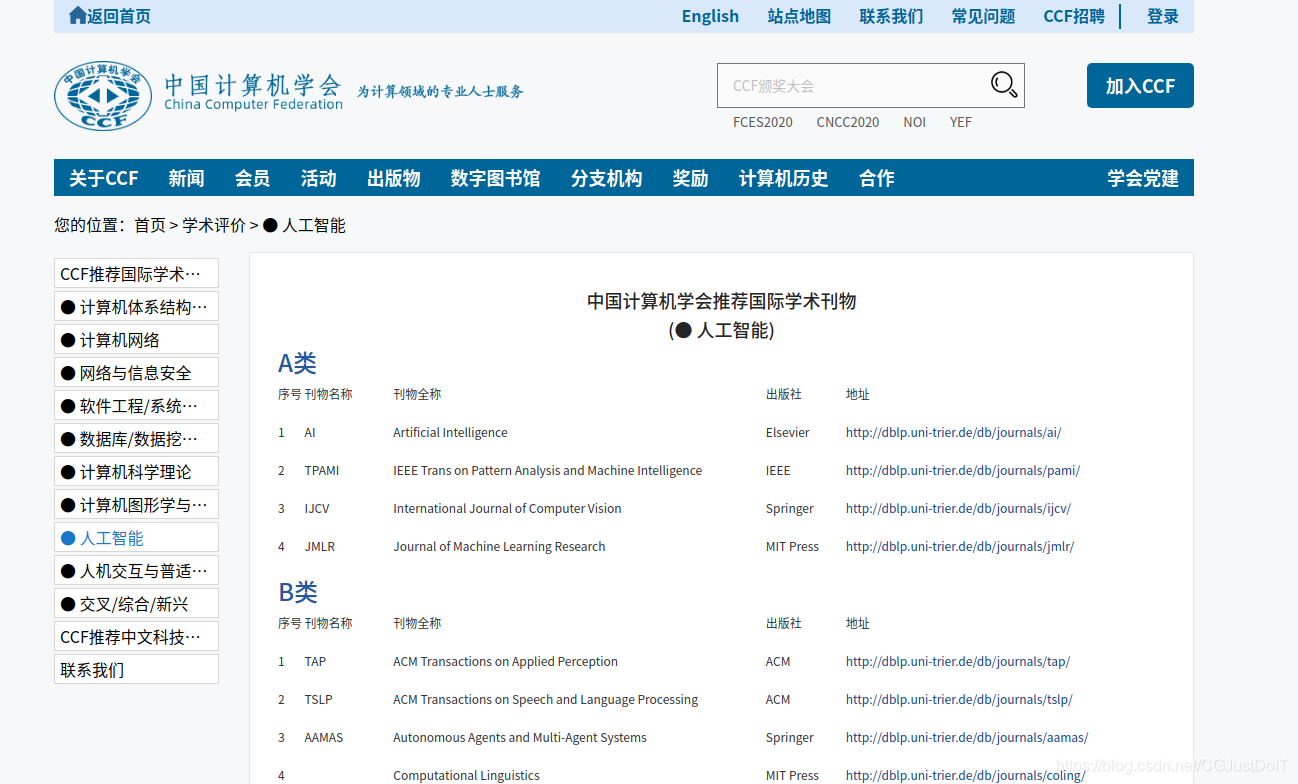
Task: Open the 常见问题 page
Action: pyautogui.click(x=983, y=16)
